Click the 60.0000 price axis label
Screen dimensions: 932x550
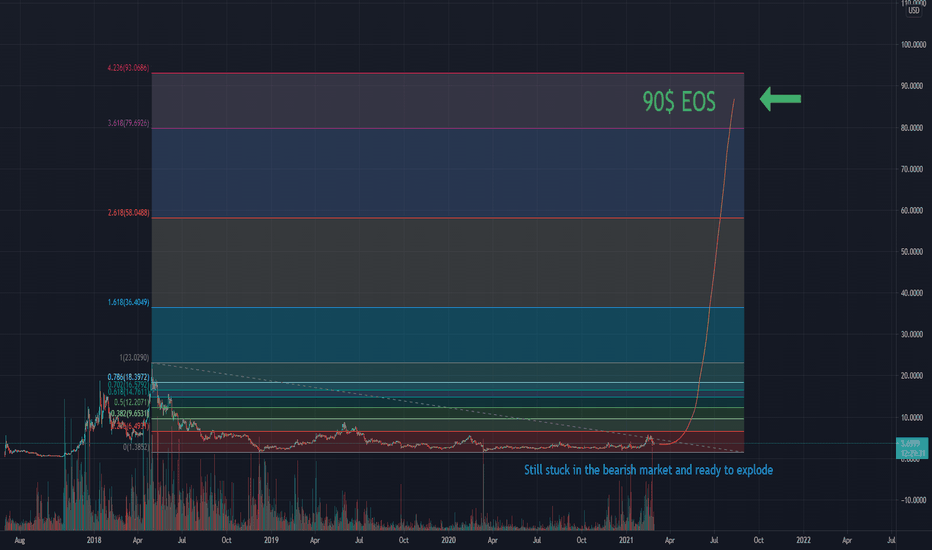[913, 210]
